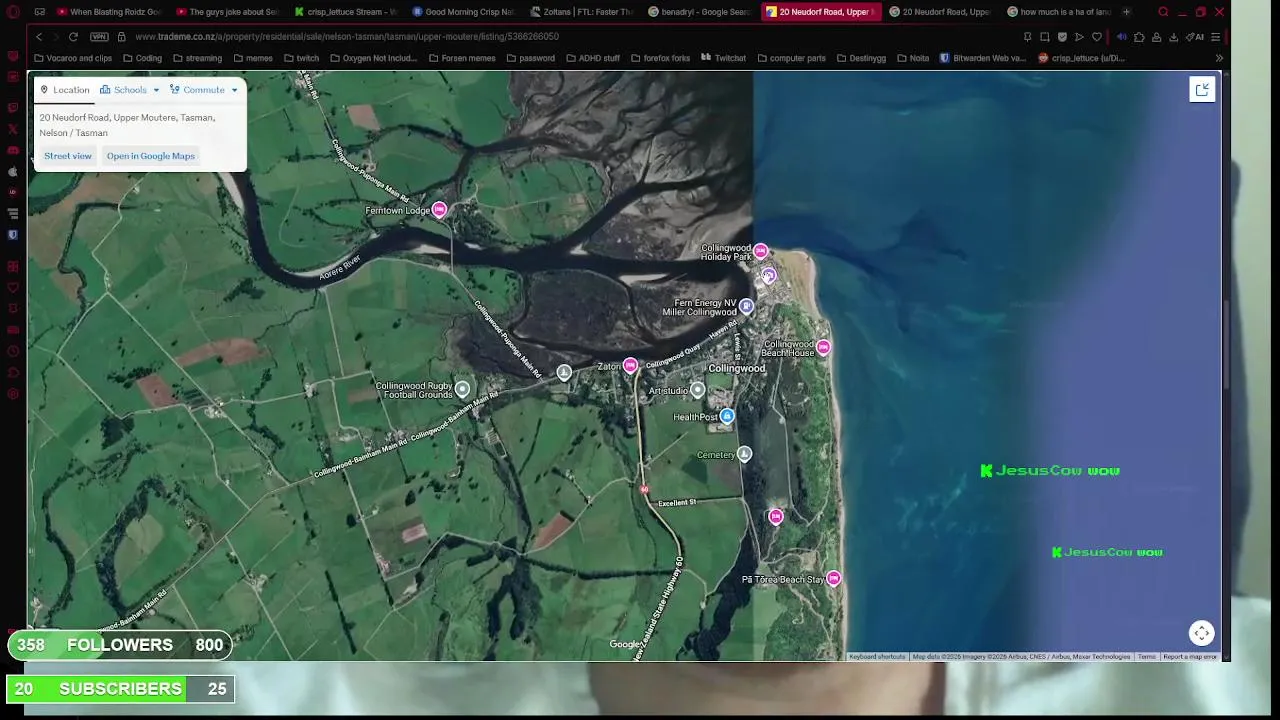Image resolution: width=1280 pixels, height=720 pixels.
Task: Toggle fullscreen map button
Action: 1202,90
